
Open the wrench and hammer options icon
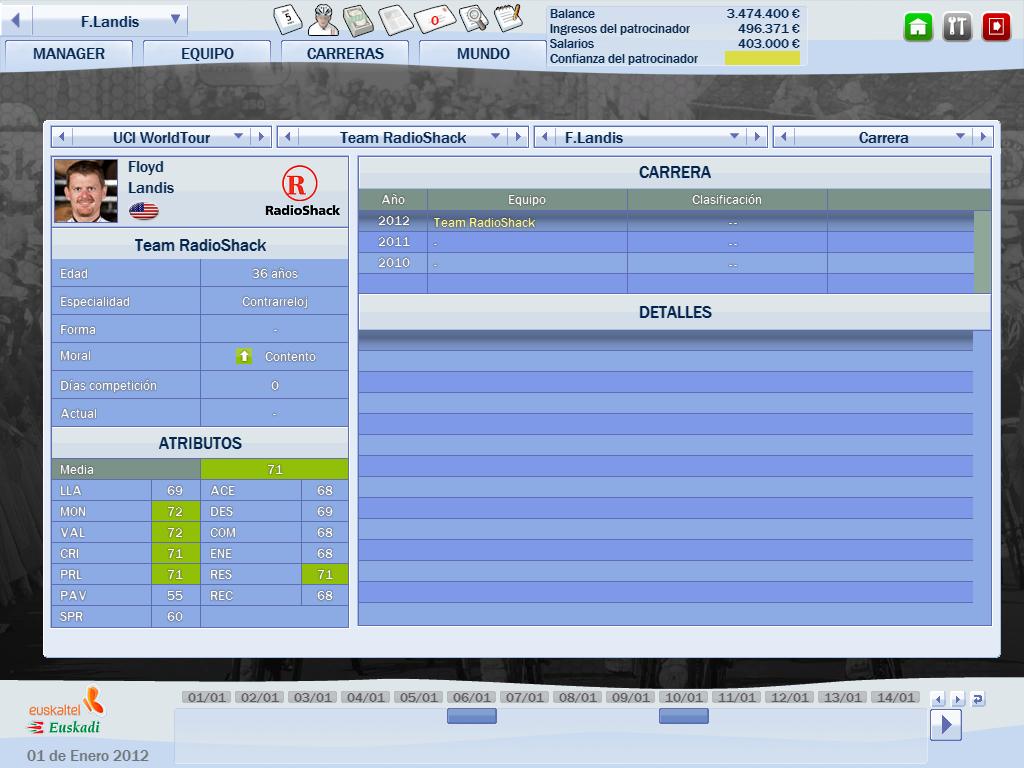pyautogui.click(x=957, y=27)
